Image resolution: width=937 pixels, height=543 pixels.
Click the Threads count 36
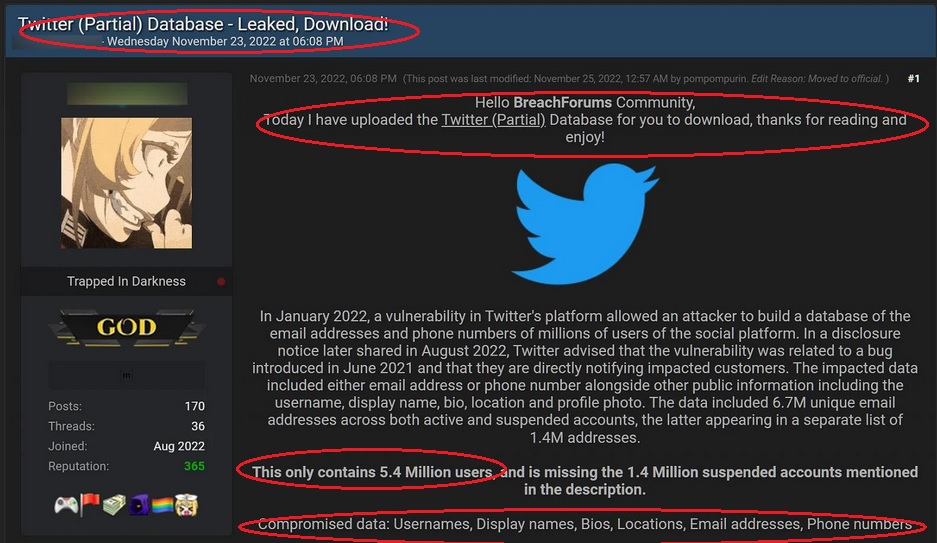pyautogui.click(x=198, y=426)
